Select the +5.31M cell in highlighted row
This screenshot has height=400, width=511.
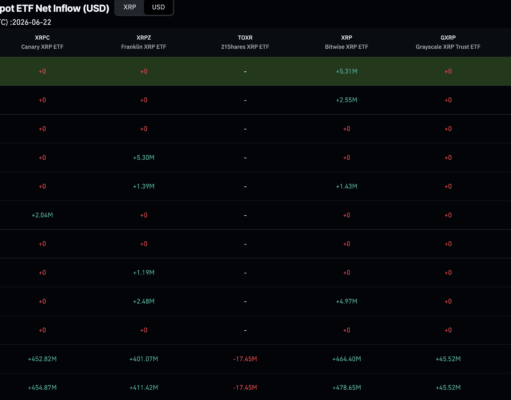point(347,71)
